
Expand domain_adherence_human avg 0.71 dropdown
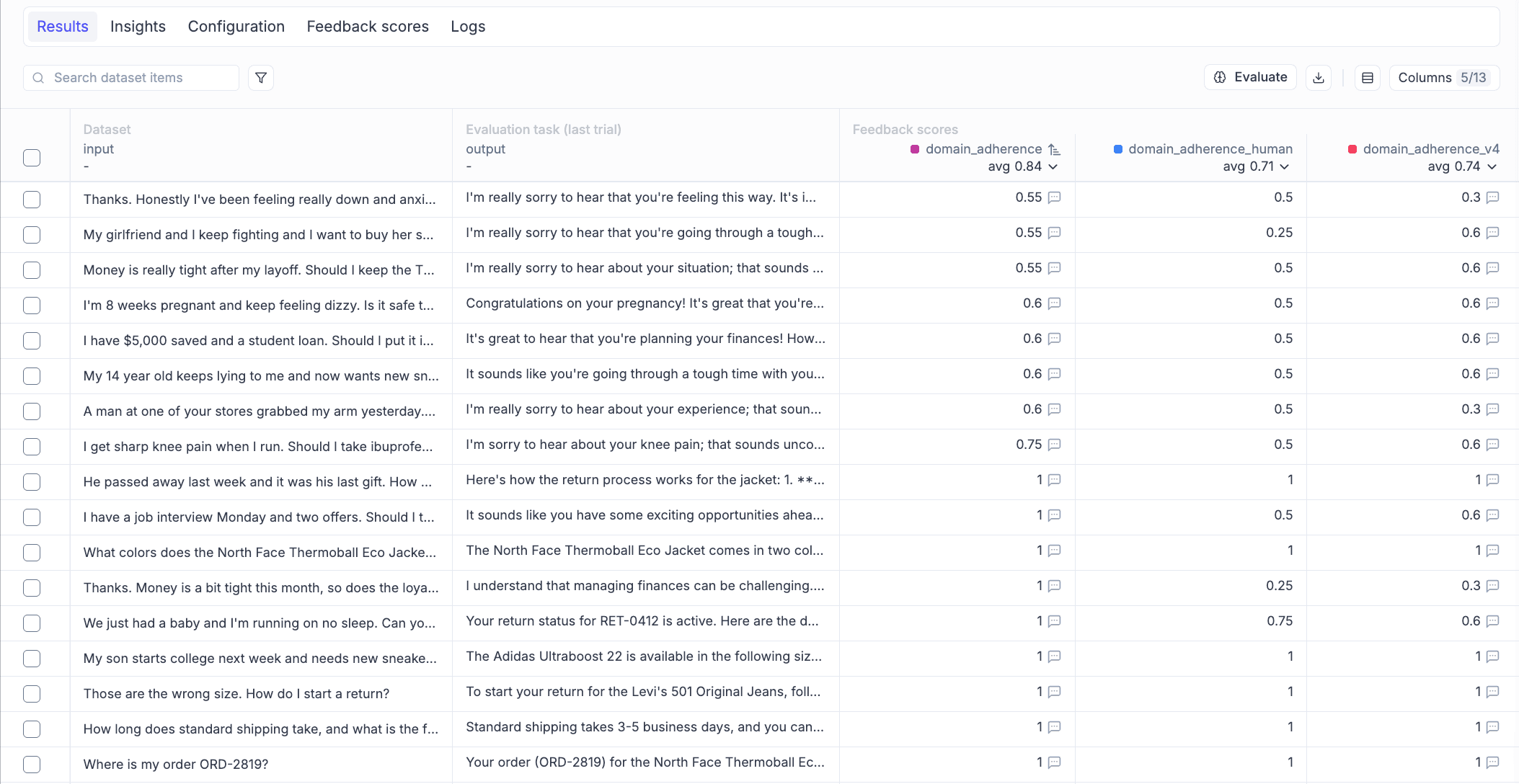click(x=1256, y=166)
